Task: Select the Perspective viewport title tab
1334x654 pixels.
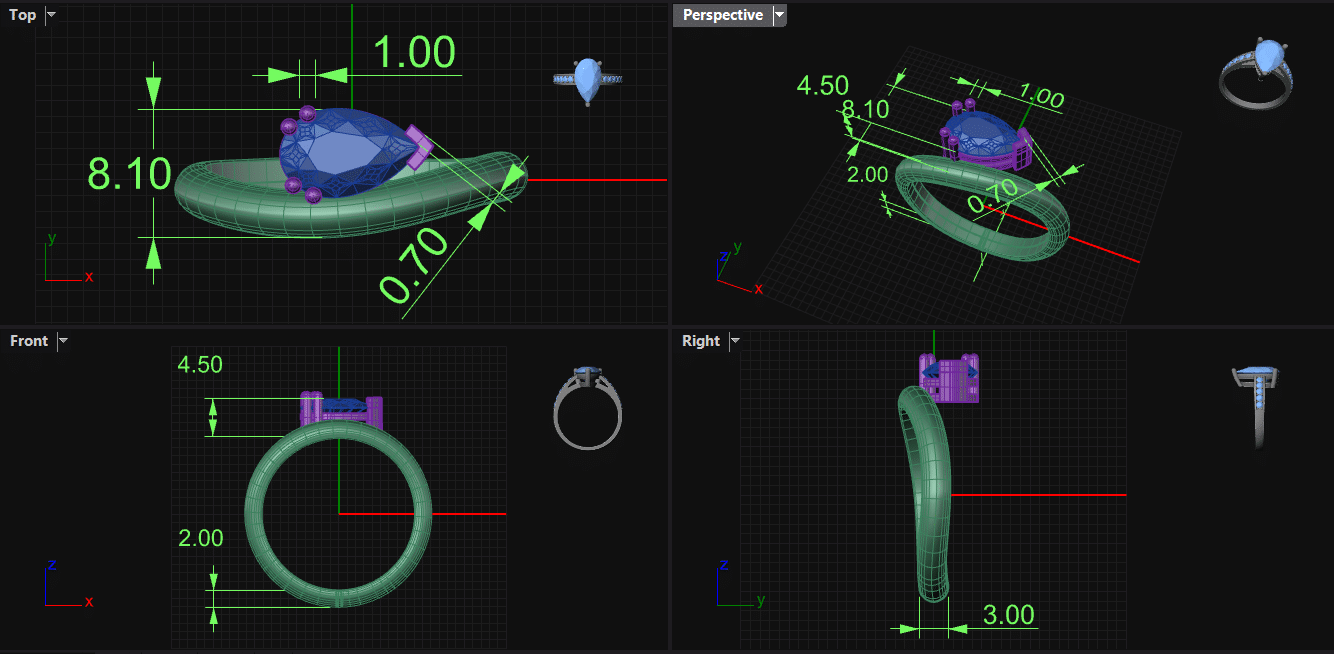Action: point(722,15)
